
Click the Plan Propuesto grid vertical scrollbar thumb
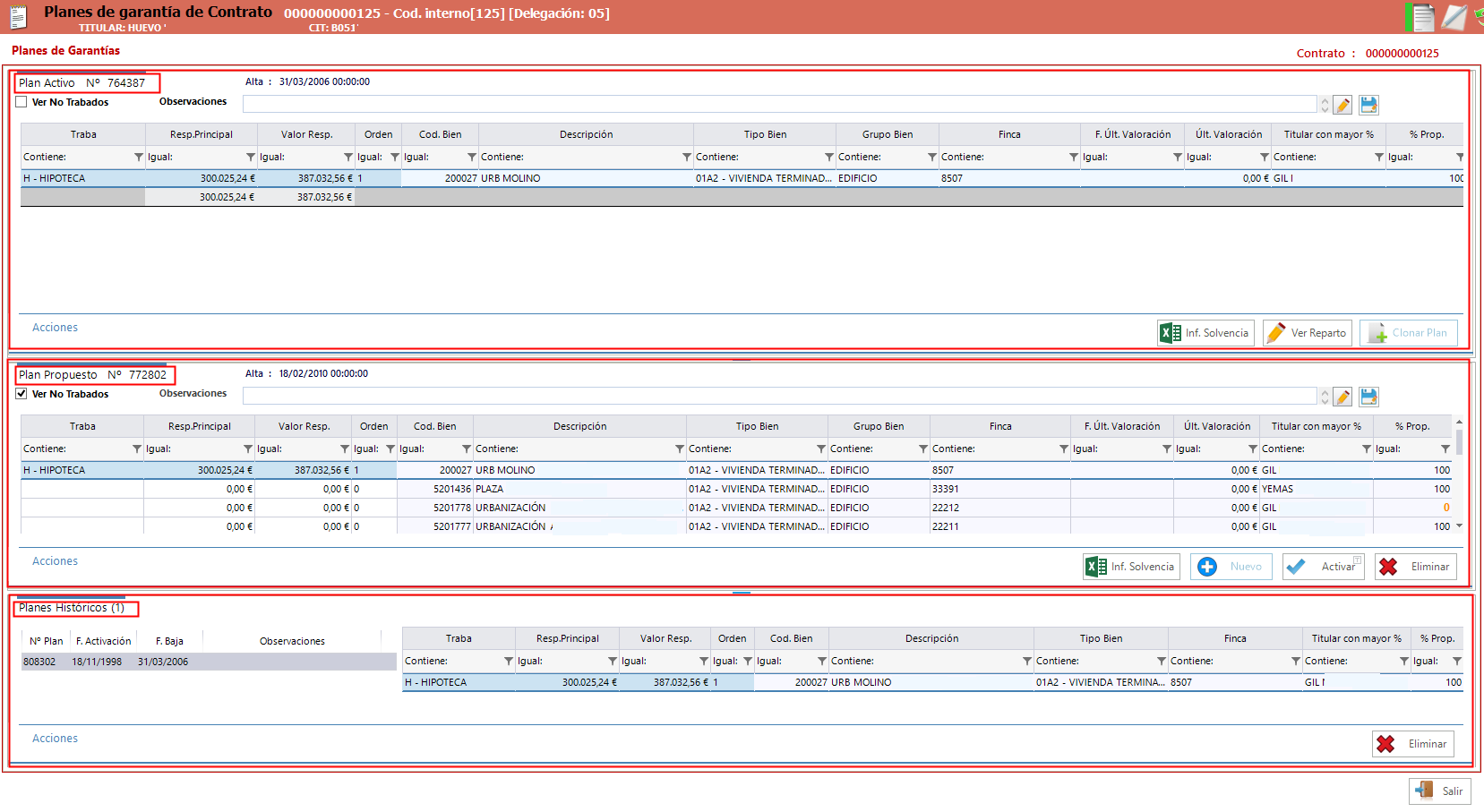coord(1459,443)
